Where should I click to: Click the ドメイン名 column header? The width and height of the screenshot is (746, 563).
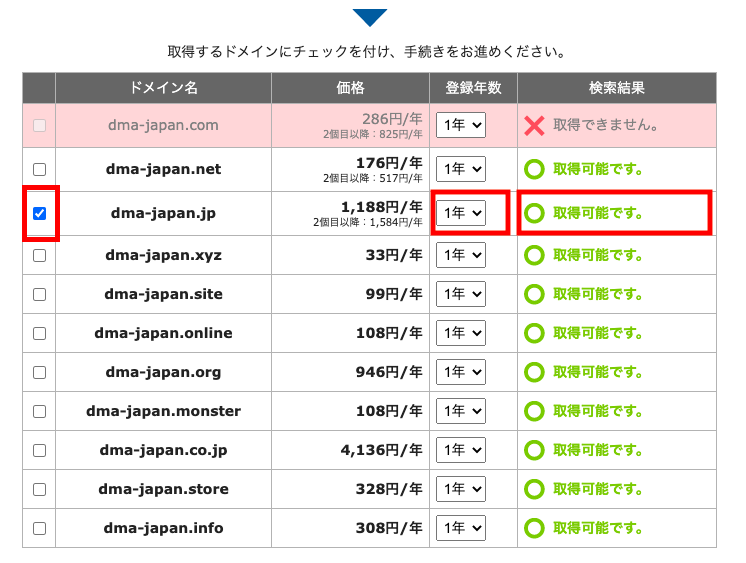[x=163, y=88]
